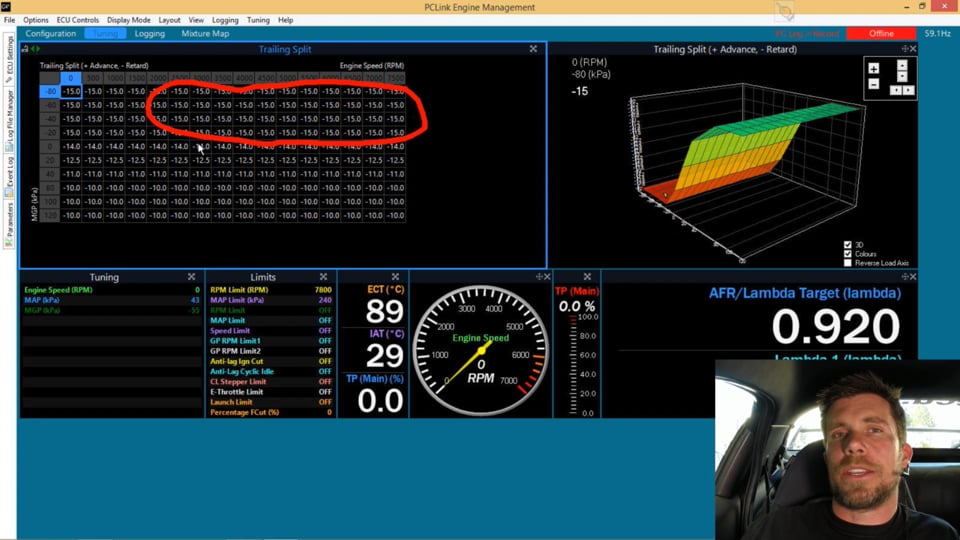This screenshot has width=960, height=540.
Task: Select the Anti-lag Ign Cut row
Action: click(x=271, y=361)
